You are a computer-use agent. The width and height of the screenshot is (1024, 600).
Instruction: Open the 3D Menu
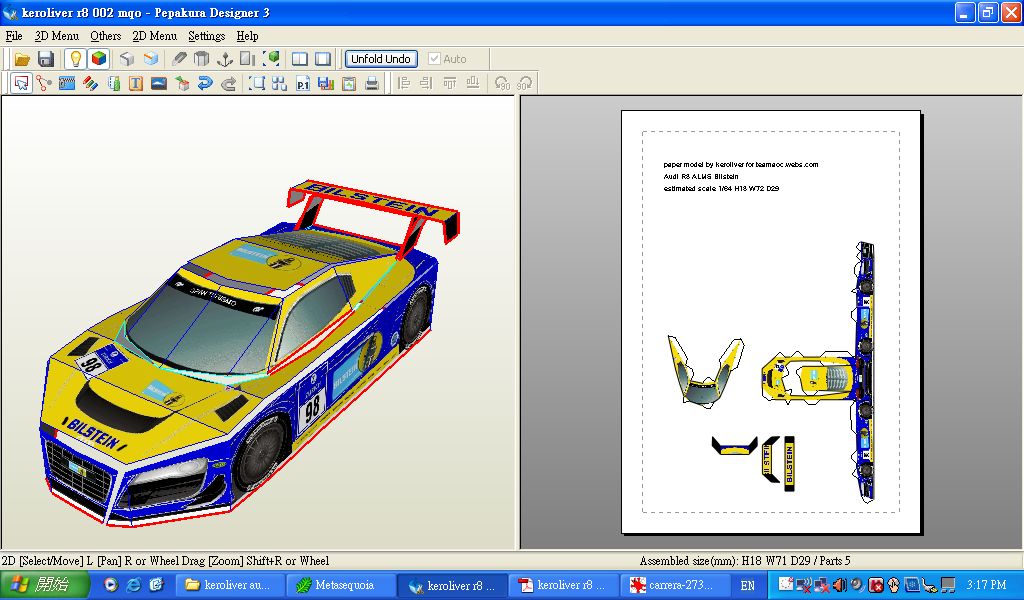click(x=57, y=36)
